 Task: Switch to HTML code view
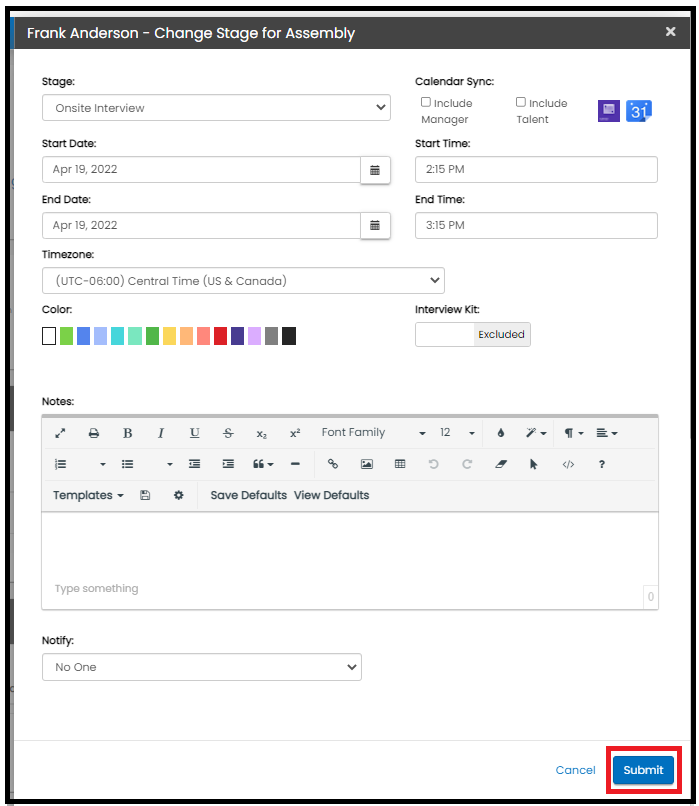568,464
